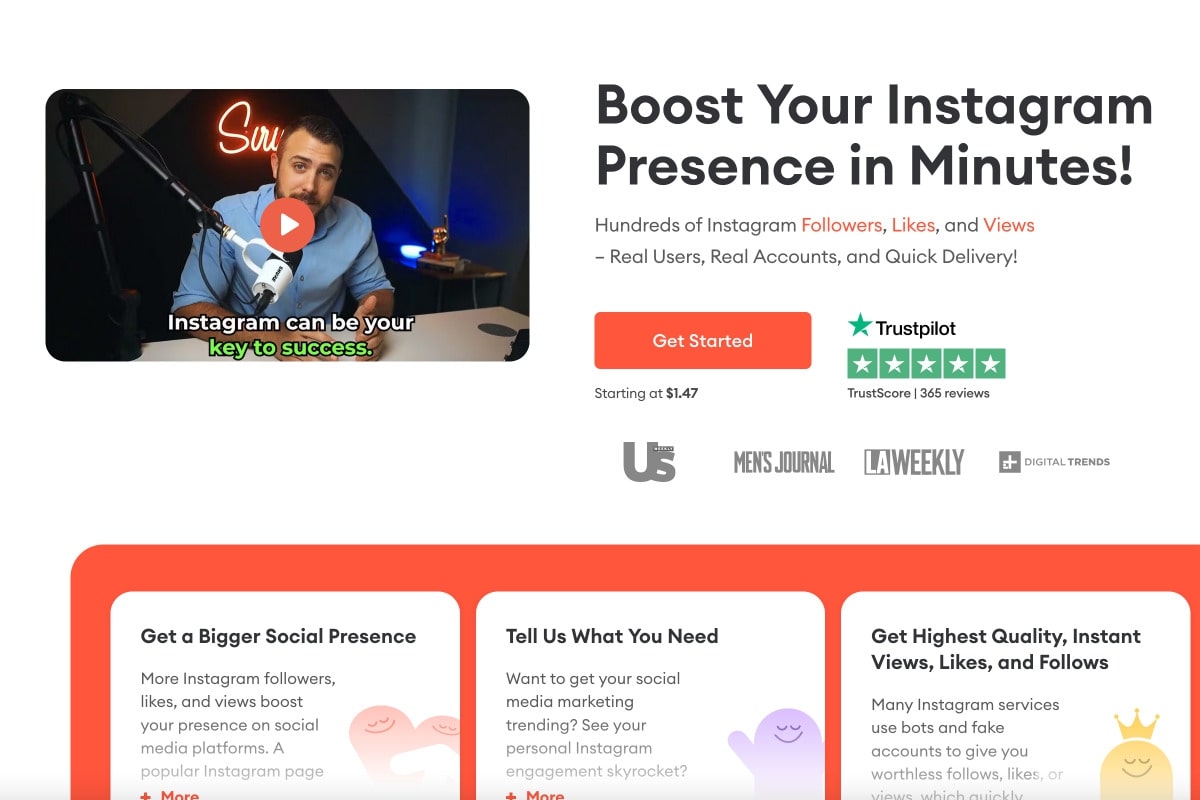Click the video thumbnail caption text

tap(290, 335)
